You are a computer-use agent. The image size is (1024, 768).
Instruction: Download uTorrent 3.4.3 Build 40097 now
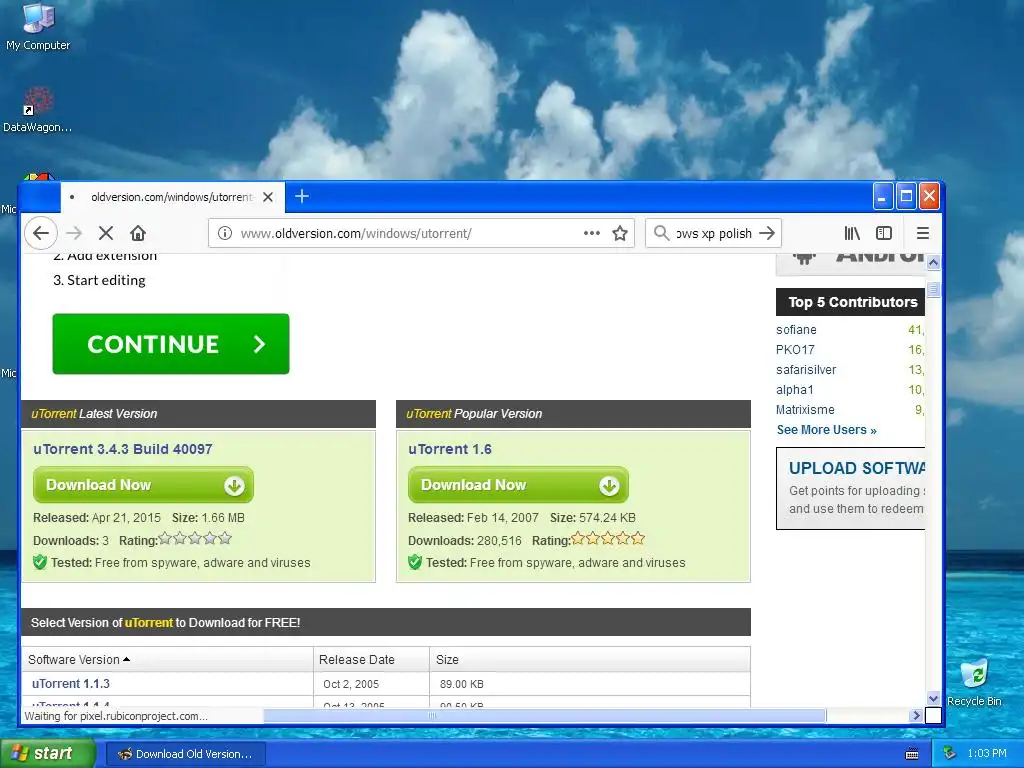[143, 485]
